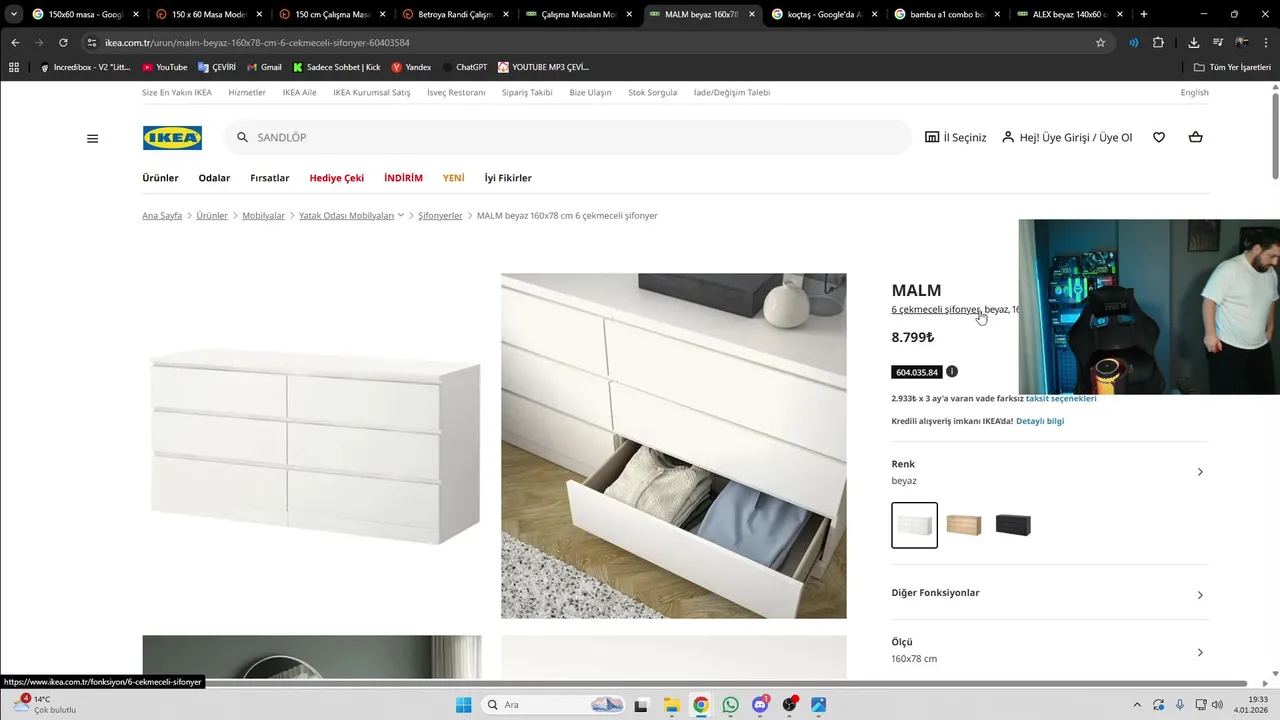Open the tab search dropdown arrow

(x=13, y=14)
